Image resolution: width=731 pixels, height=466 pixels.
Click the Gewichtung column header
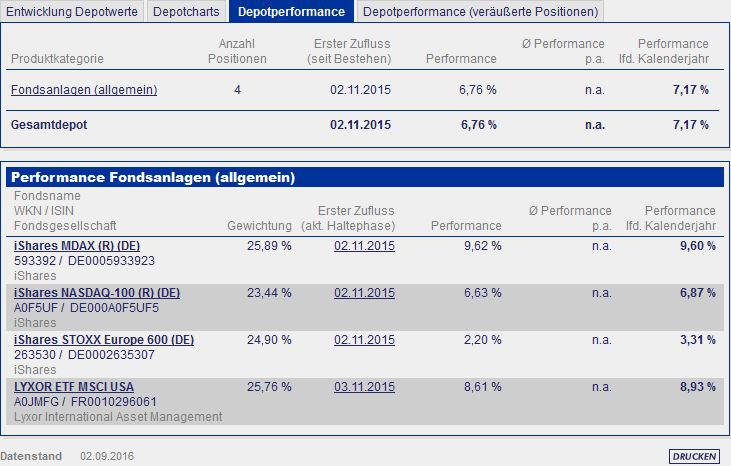pos(259,226)
